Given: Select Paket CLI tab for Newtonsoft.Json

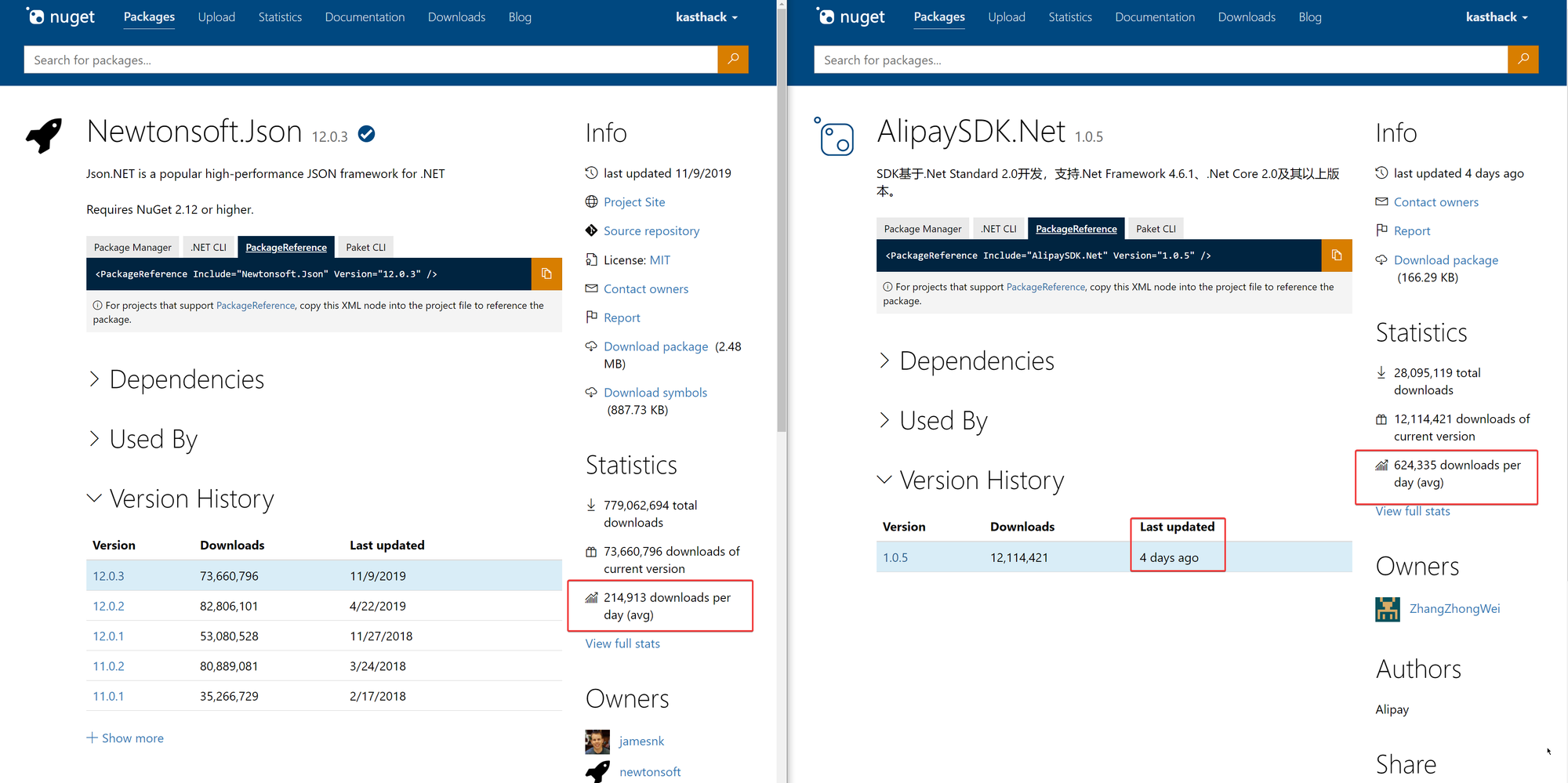Looking at the screenshot, I should click(366, 247).
